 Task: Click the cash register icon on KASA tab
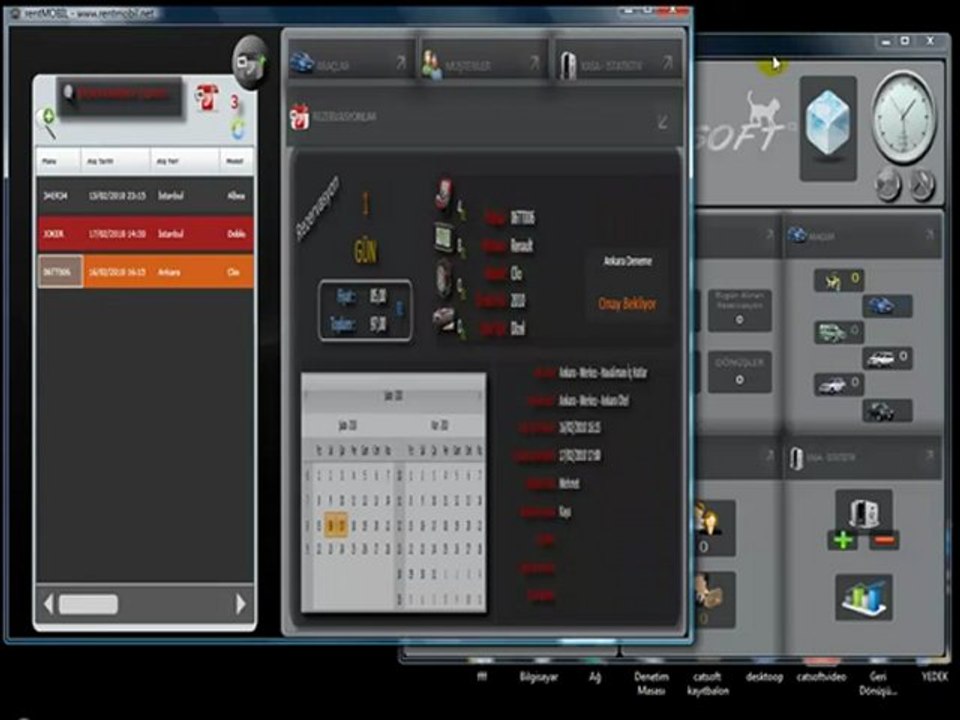tap(568, 64)
